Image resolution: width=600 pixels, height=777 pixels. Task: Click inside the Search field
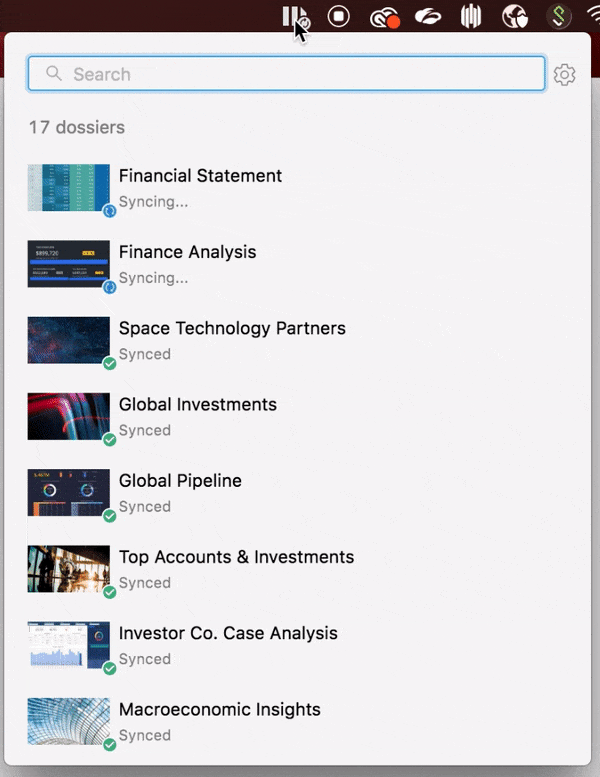click(300, 74)
